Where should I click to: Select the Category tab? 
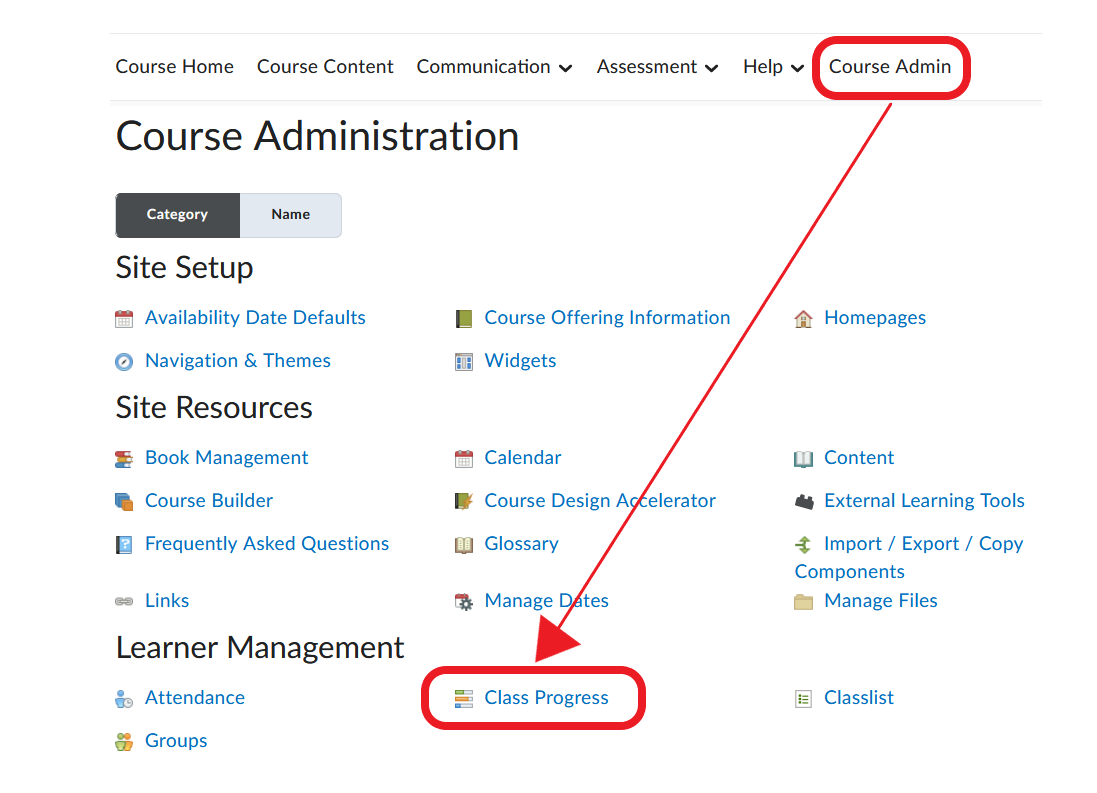coord(177,214)
